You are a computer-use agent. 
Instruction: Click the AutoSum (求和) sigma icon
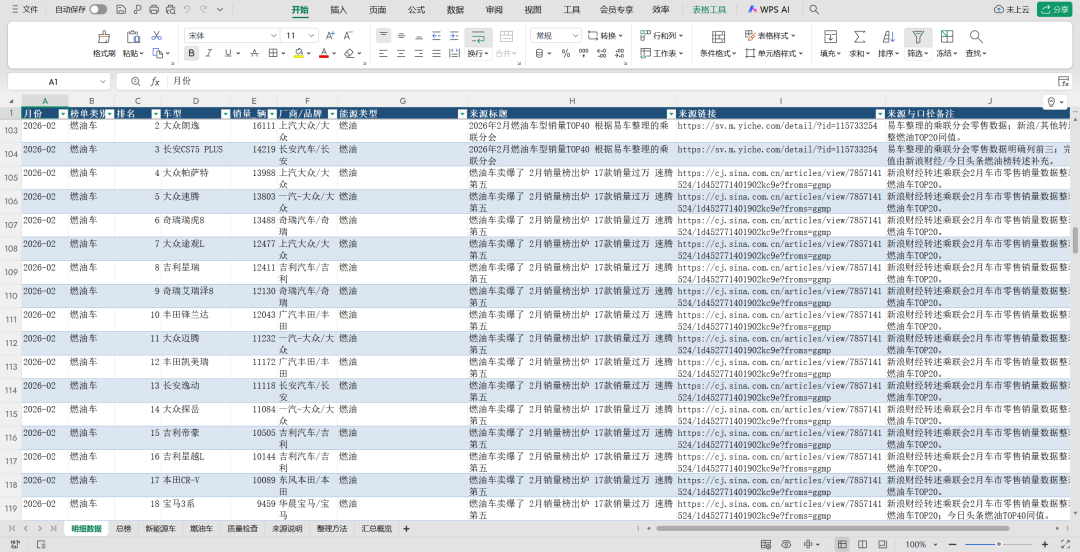coord(859,37)
